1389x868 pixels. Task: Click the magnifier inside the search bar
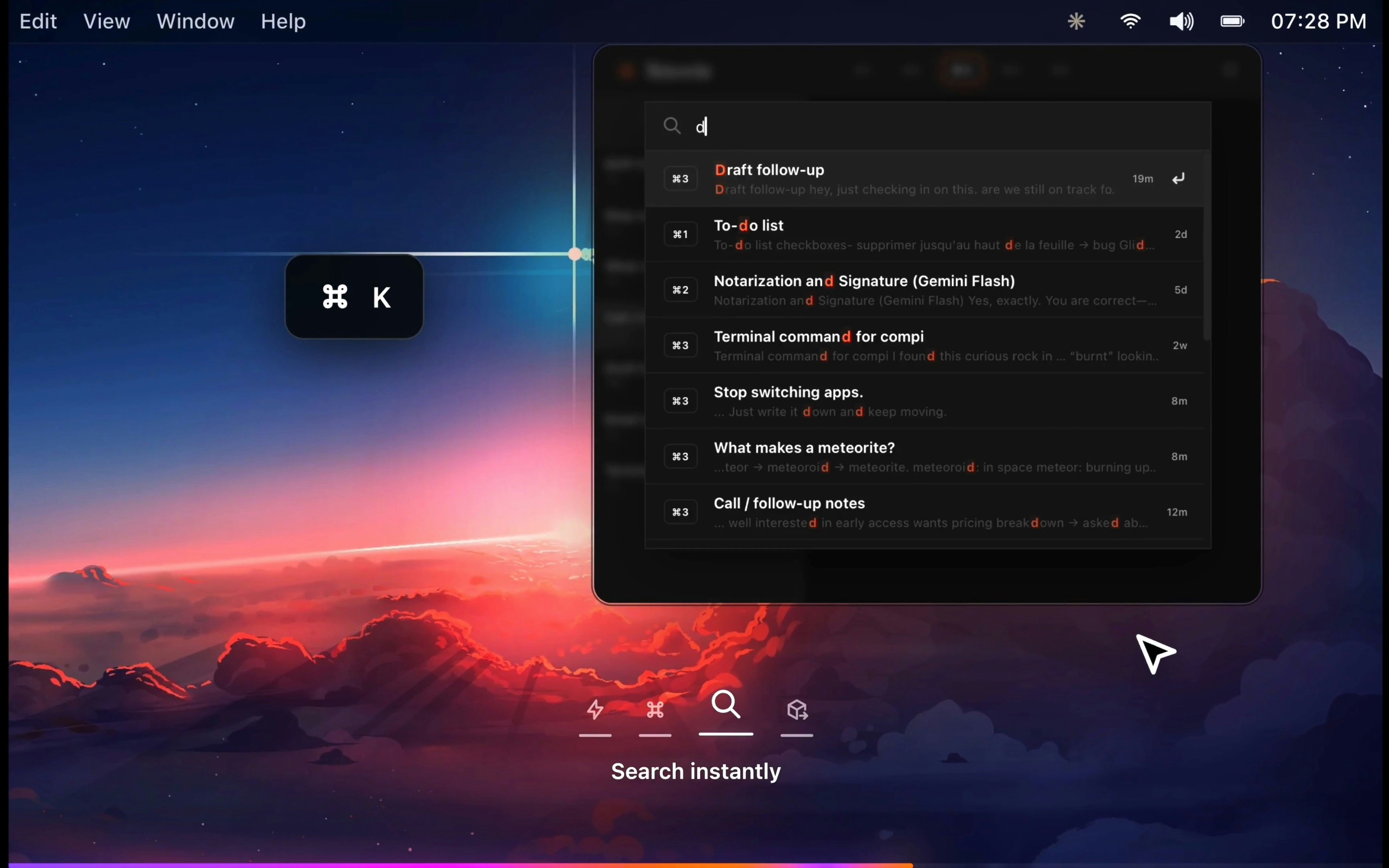click(672, 125)
